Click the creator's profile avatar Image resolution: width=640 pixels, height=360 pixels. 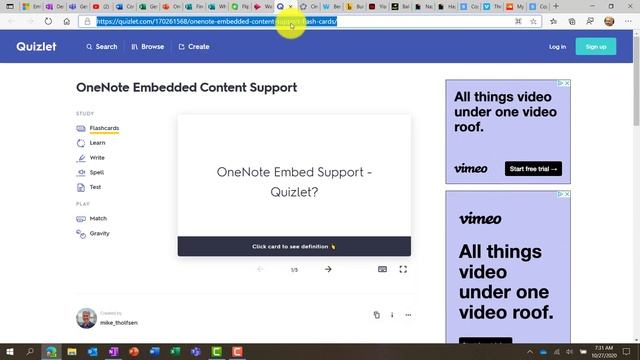[87, 318]
